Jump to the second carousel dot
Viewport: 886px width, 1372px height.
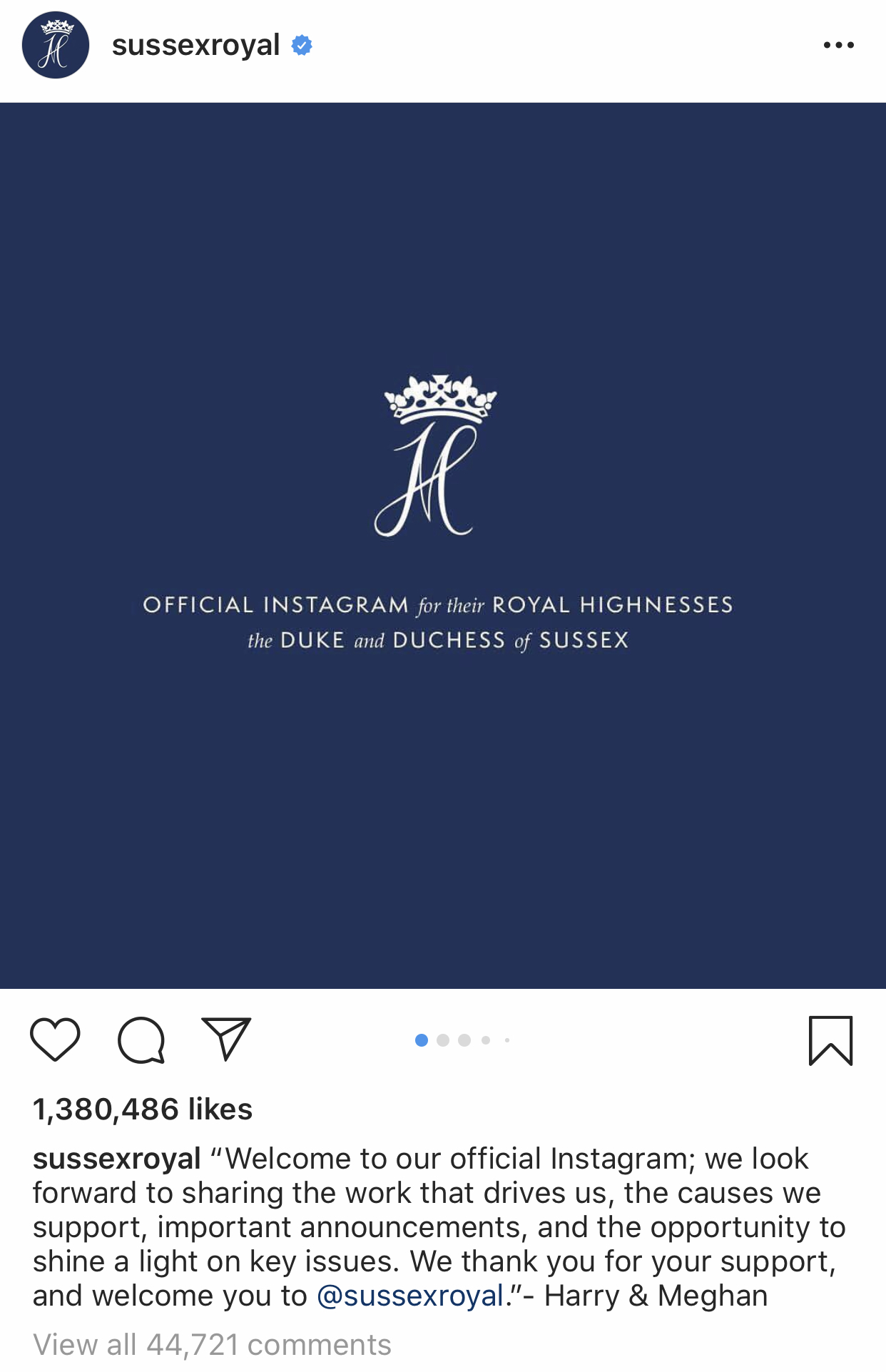tap(443, 1040)
